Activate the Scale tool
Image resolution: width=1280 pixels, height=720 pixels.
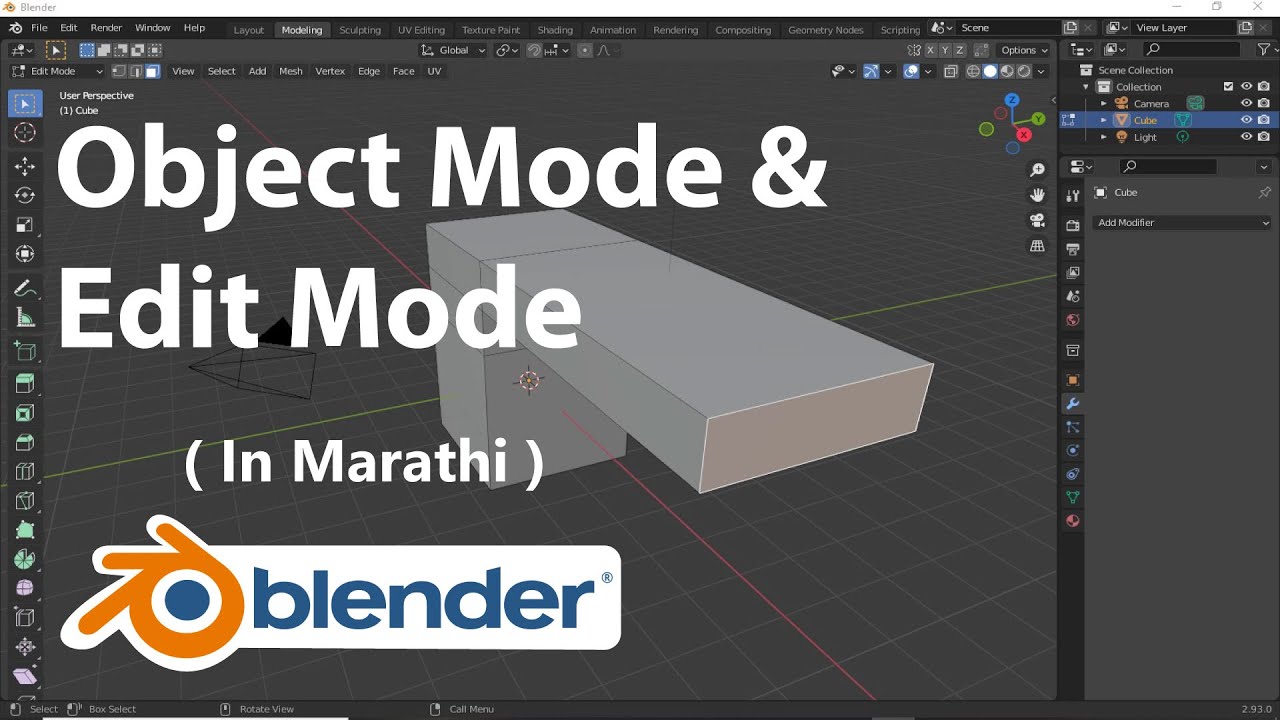(x=25, y=225)
